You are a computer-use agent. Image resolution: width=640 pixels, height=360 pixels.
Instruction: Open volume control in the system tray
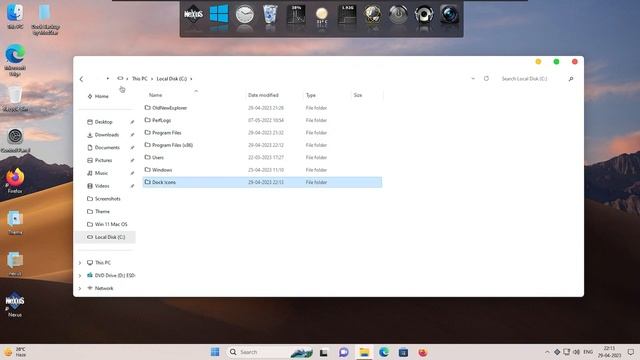(x=576, y=352)
